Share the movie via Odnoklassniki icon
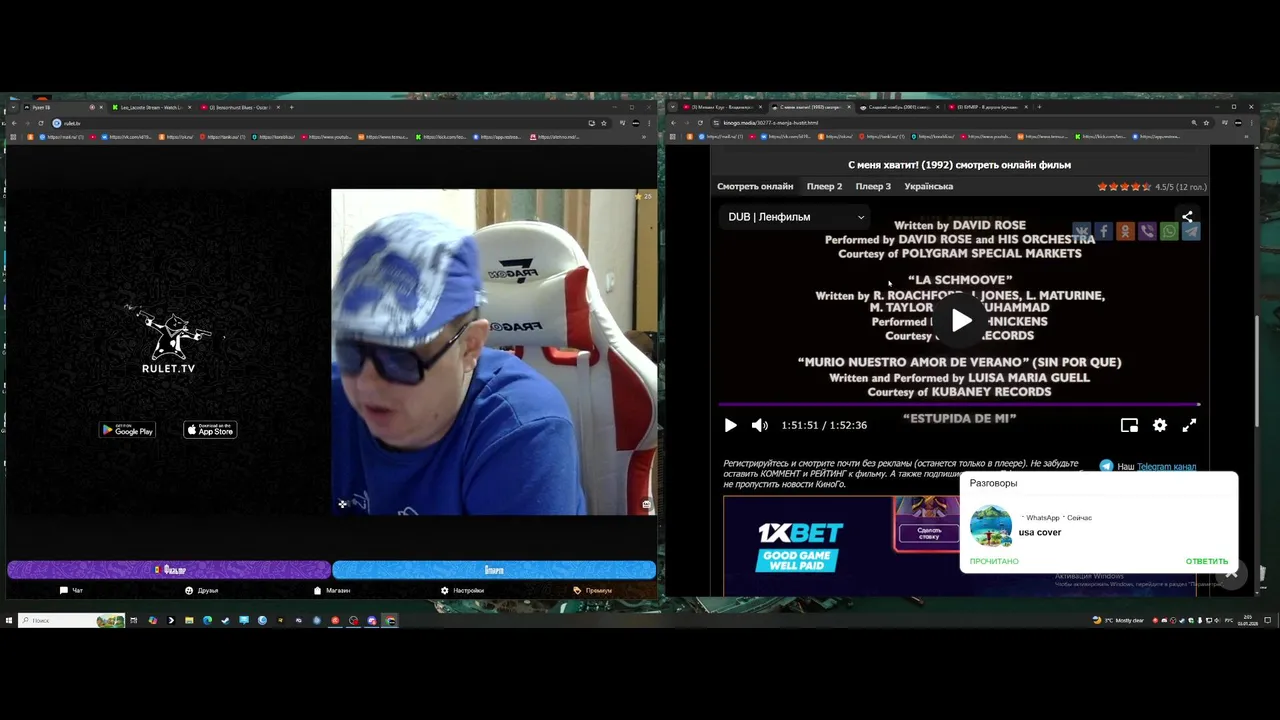1280x720 pixels. pos(1125,231)
